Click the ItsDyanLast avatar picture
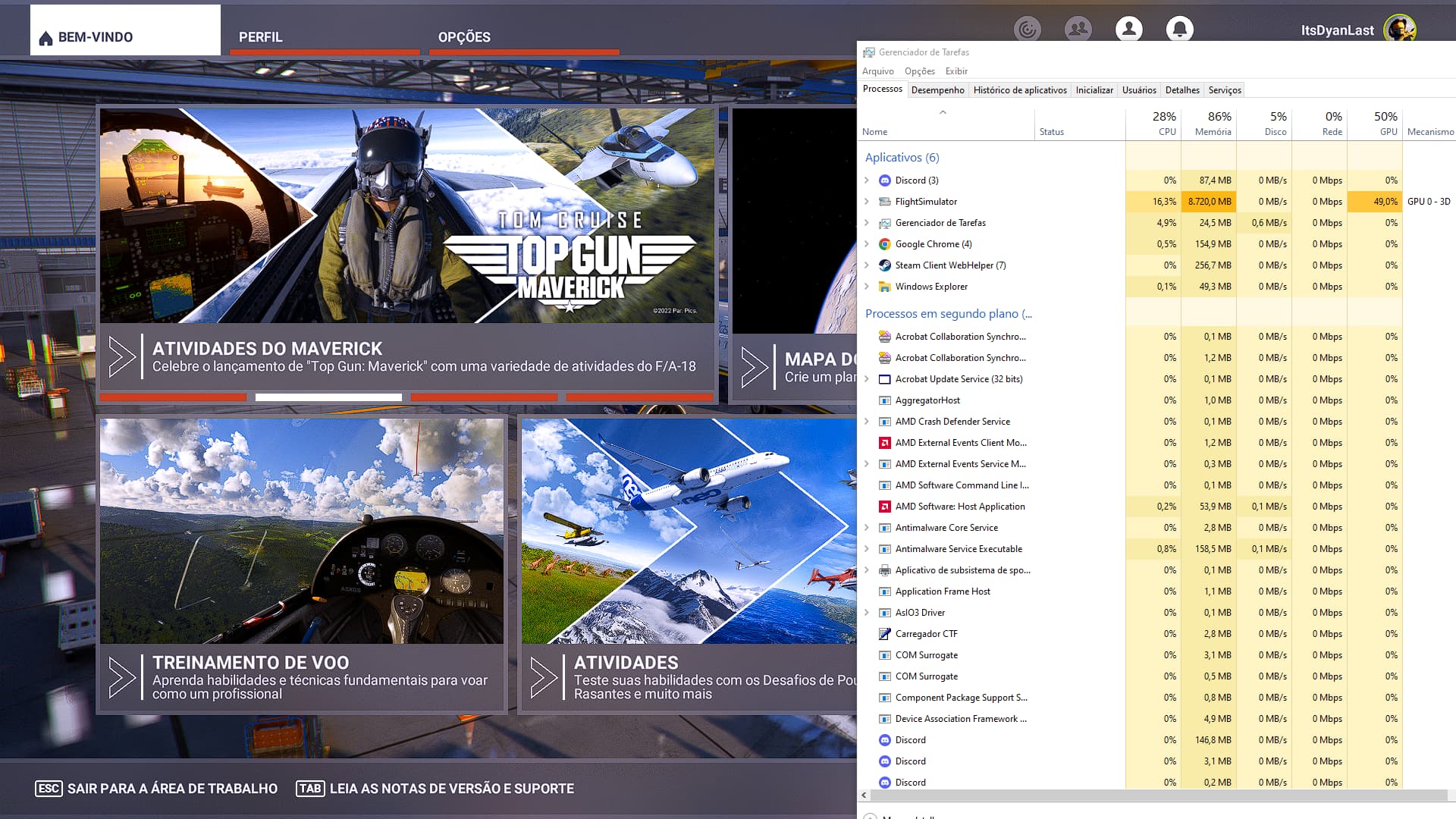This screenshot has width=1456, height=819. (x=1399, y=30)
